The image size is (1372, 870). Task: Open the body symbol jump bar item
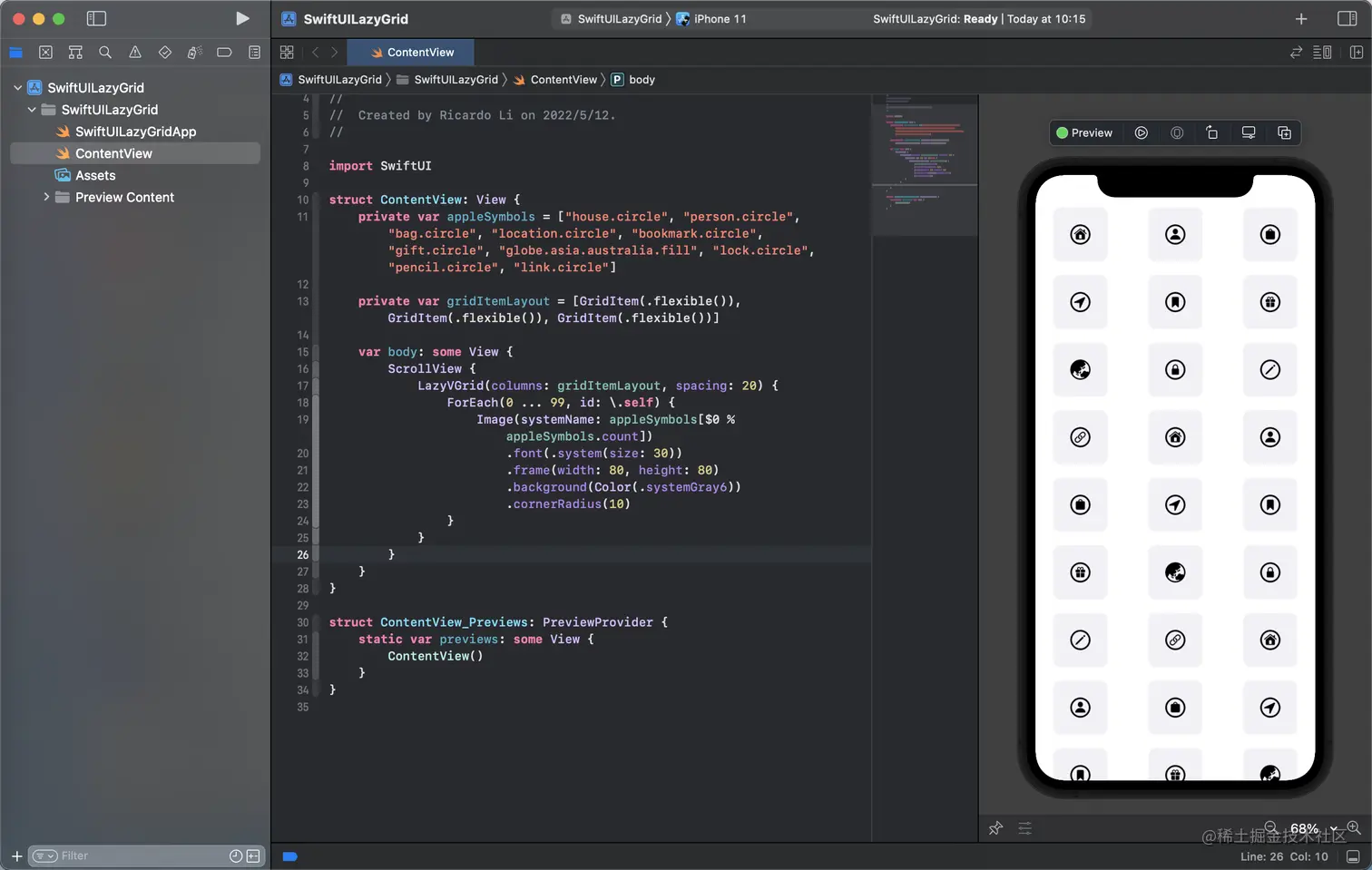(x=633, y=80)
